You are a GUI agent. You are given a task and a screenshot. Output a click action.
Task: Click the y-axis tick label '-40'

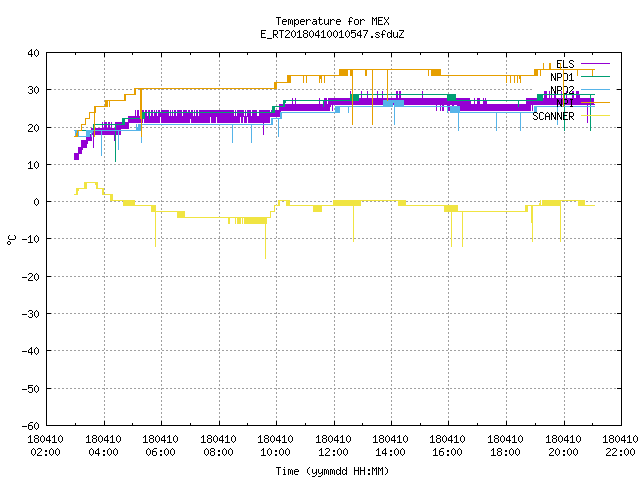31,351
